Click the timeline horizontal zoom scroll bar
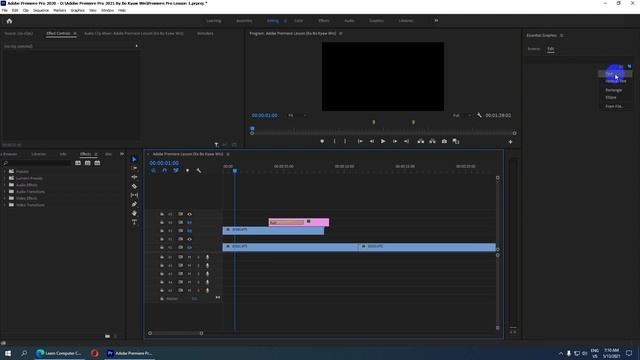The width and height of the screenshot is (640, 360). [x=176, y=333]
